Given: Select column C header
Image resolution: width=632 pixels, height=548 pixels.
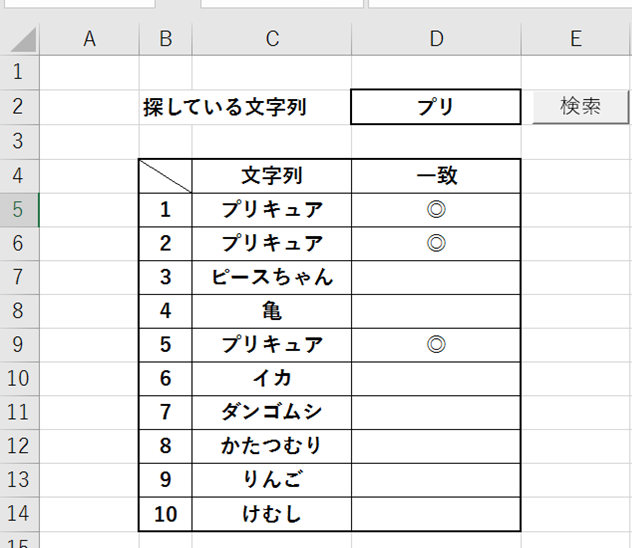Looking at the screenshot, I should [272, 39].
